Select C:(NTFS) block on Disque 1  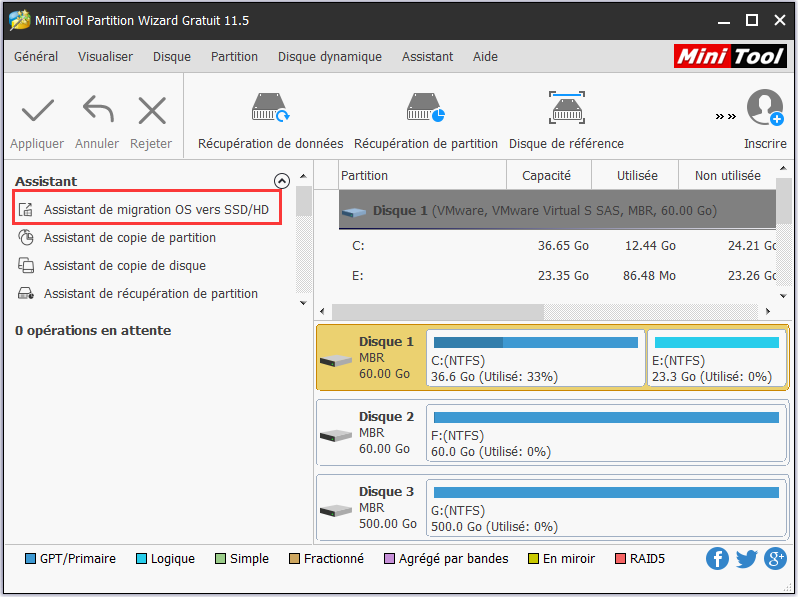(x=535, y=358)
